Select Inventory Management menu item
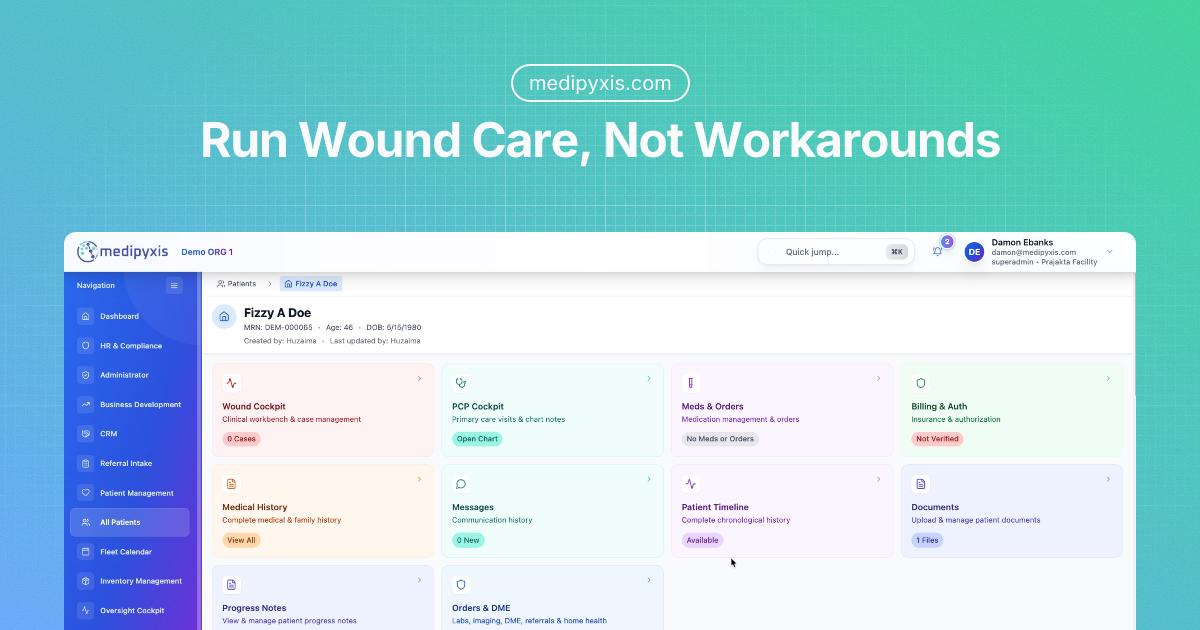 click(x=129, y=581)
